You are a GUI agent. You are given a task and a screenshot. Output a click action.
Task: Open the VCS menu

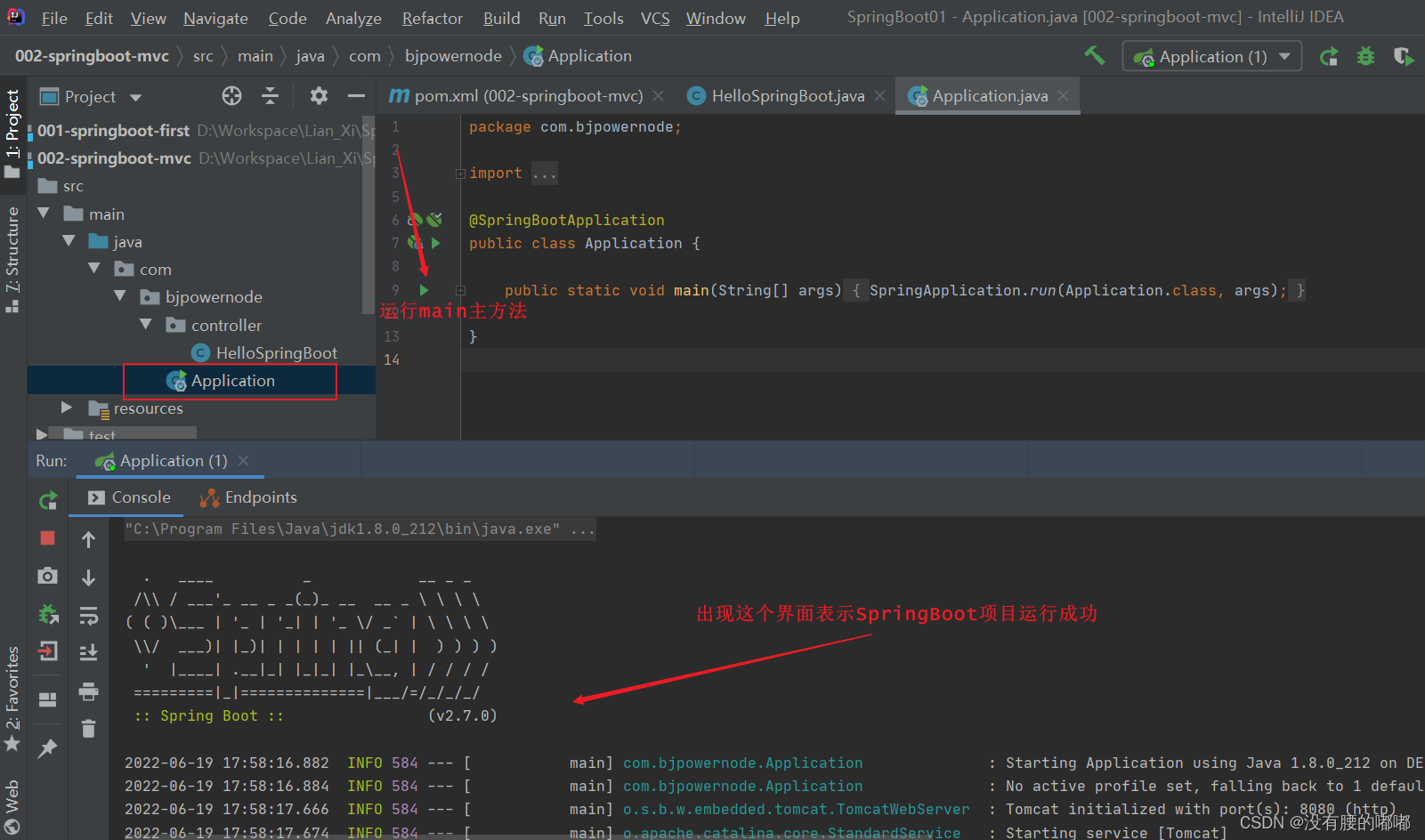click(655, 18)
